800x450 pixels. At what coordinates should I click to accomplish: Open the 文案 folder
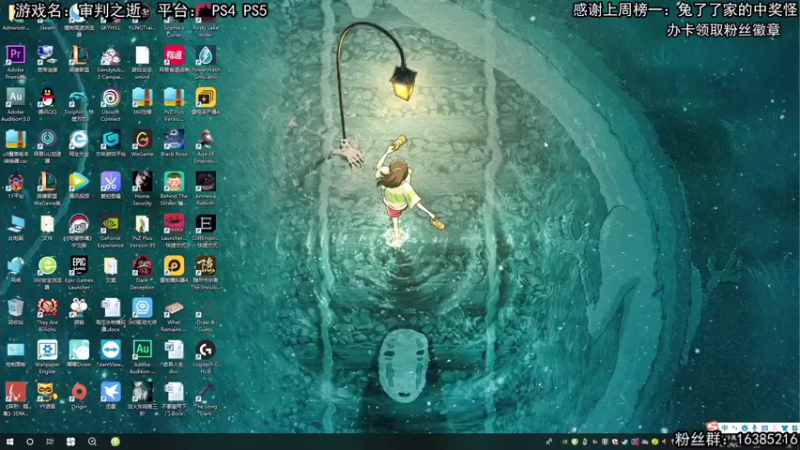click(110, 265)
